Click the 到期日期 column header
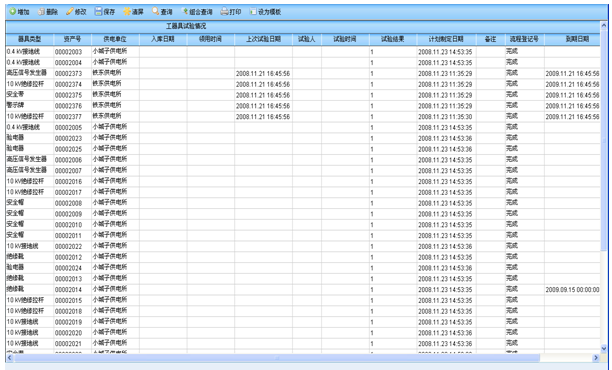This screenshot has height=370, width=612. pyautogui.click(x=572, y=39)
